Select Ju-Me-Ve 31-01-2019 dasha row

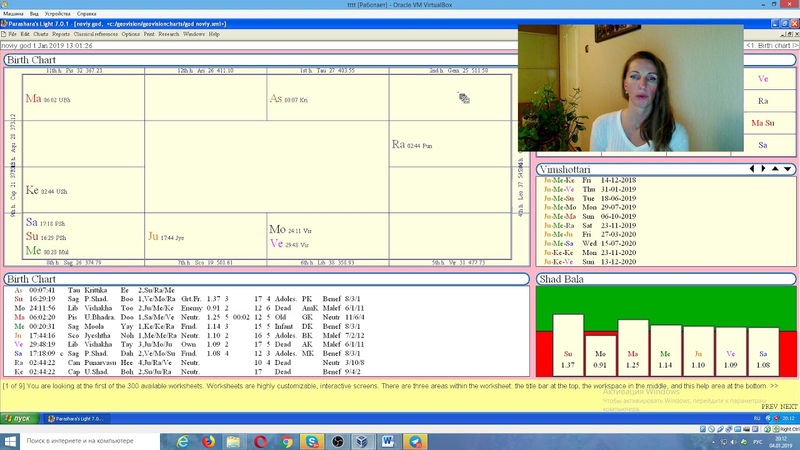pyautogui.click(x=590, y=189)
